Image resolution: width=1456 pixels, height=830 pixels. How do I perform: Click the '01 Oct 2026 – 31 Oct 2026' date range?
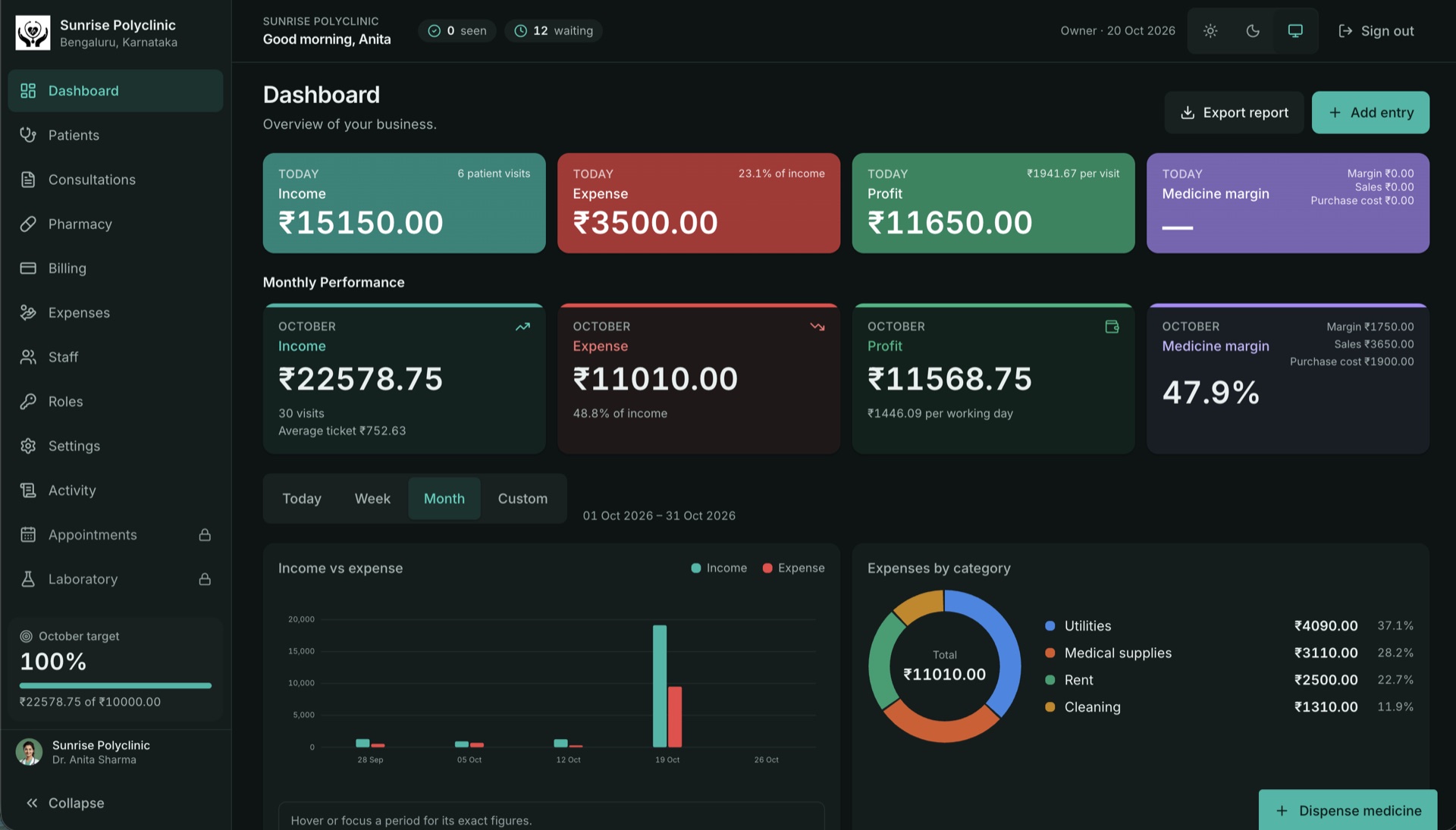[659, 515]
